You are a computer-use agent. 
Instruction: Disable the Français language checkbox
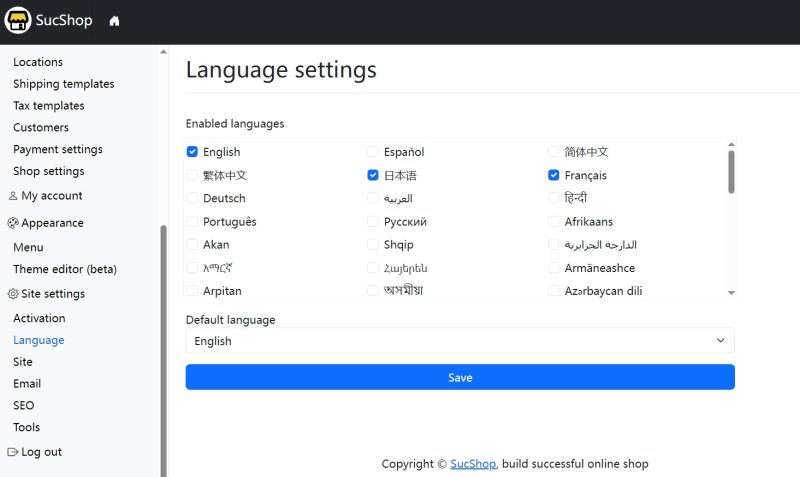[x=554, y=175]
